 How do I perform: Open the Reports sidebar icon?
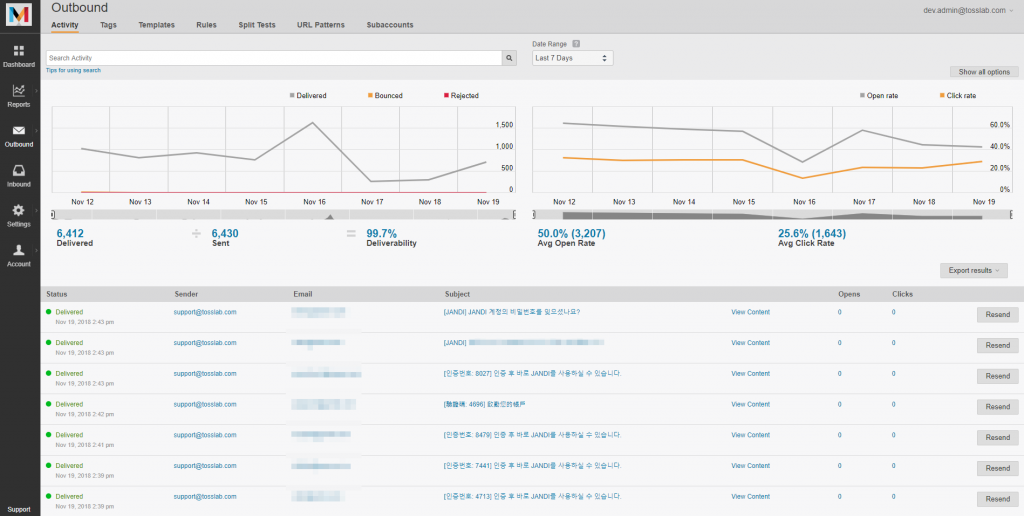[x=19, y=92]
